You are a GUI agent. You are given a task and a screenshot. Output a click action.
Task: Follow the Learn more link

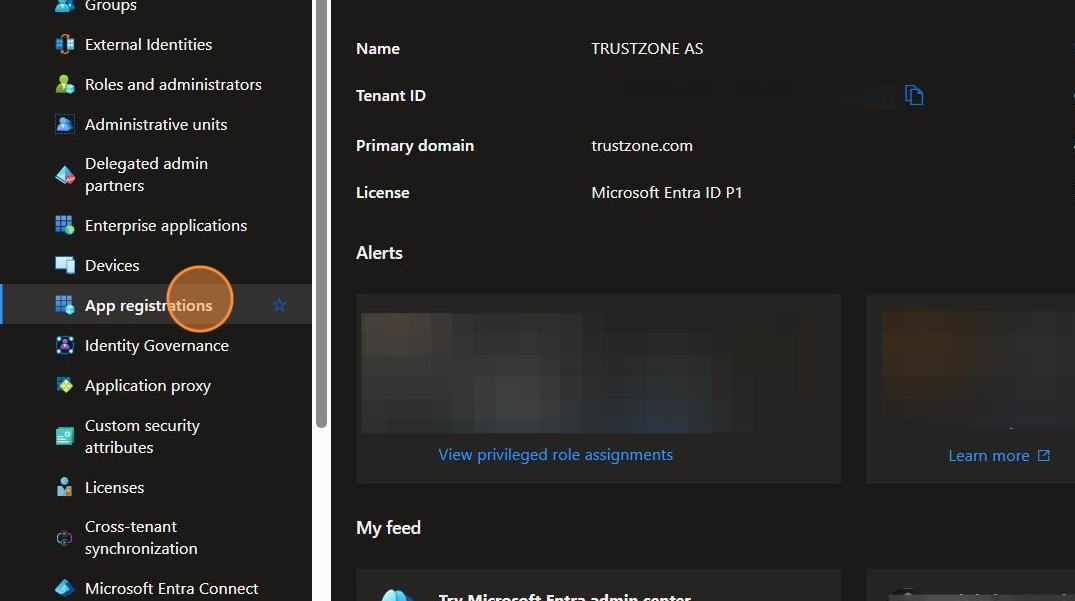coord(989,456)
